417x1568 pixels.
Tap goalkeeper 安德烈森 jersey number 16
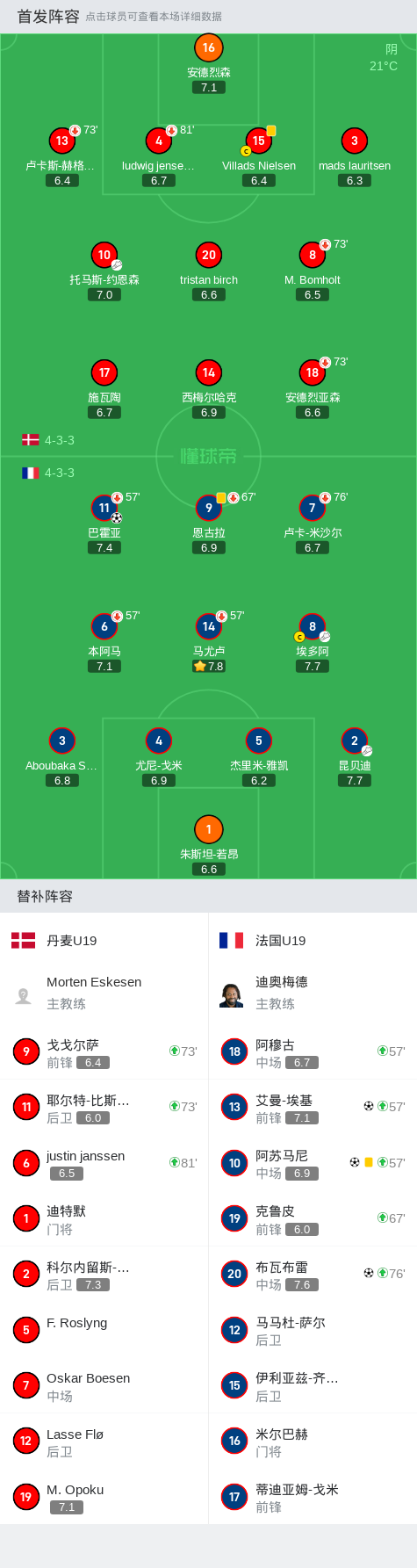(208, 48)
